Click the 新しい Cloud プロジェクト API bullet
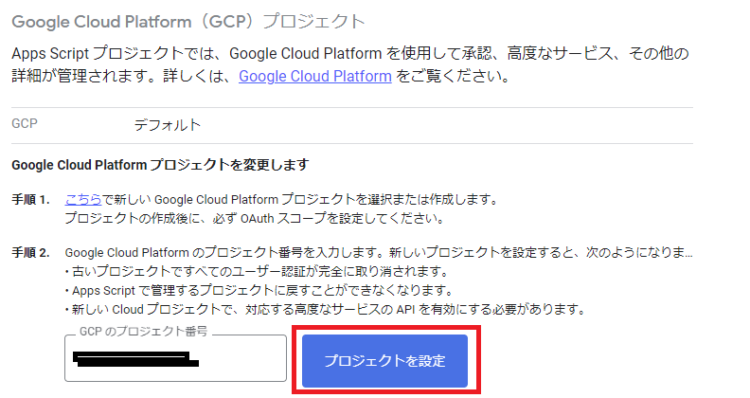Screen dimensions: 750x398 pyautogui.click(x=325, y=310)
